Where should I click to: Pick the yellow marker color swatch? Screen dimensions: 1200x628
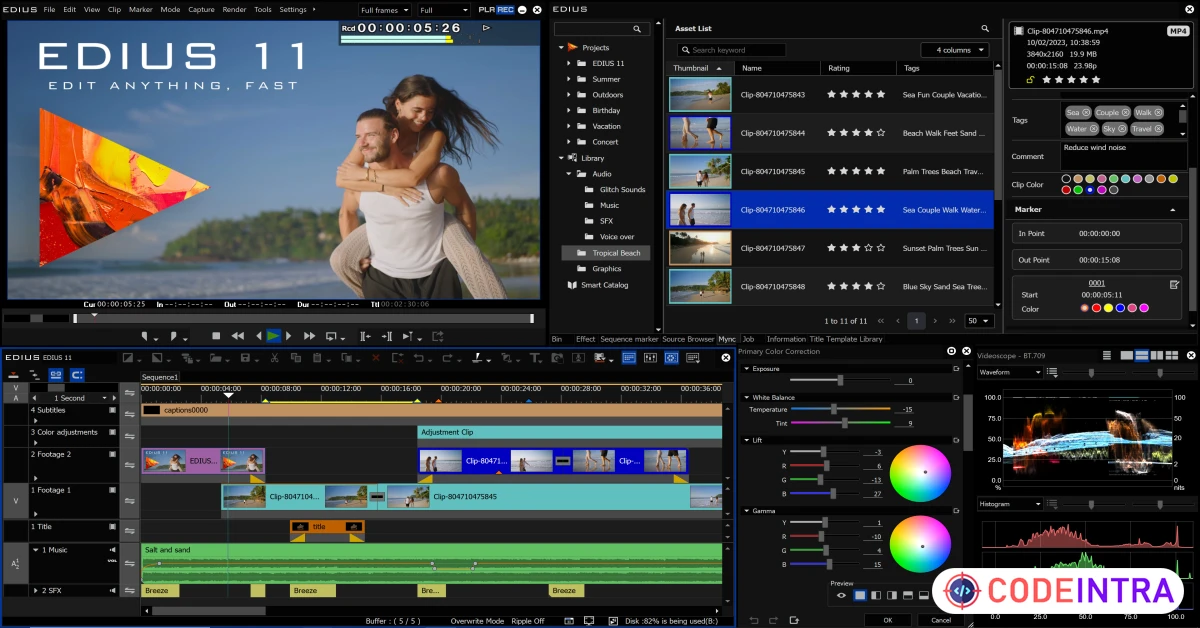point(1108,308)
